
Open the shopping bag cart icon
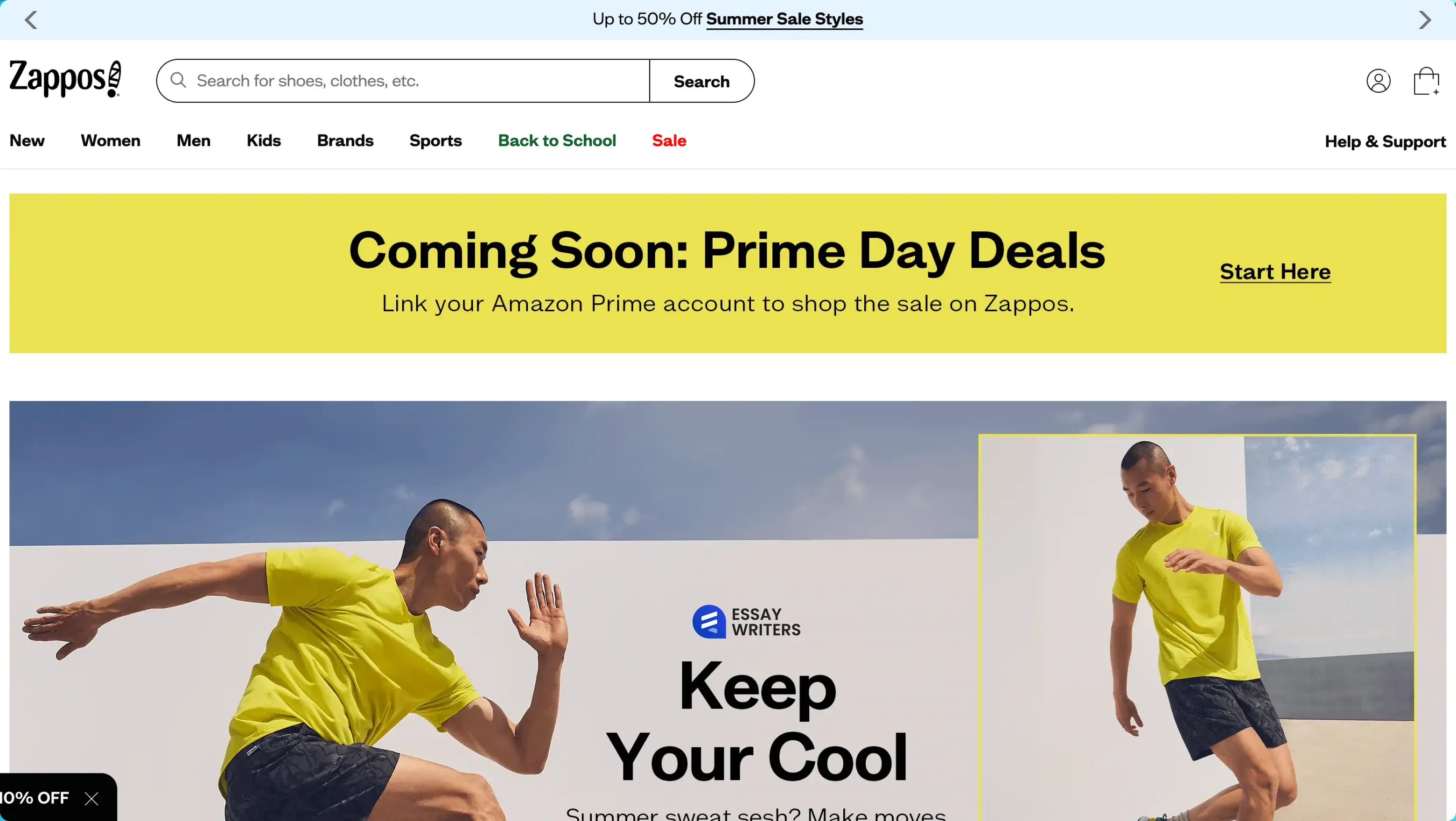click(x=1426, y=81)
